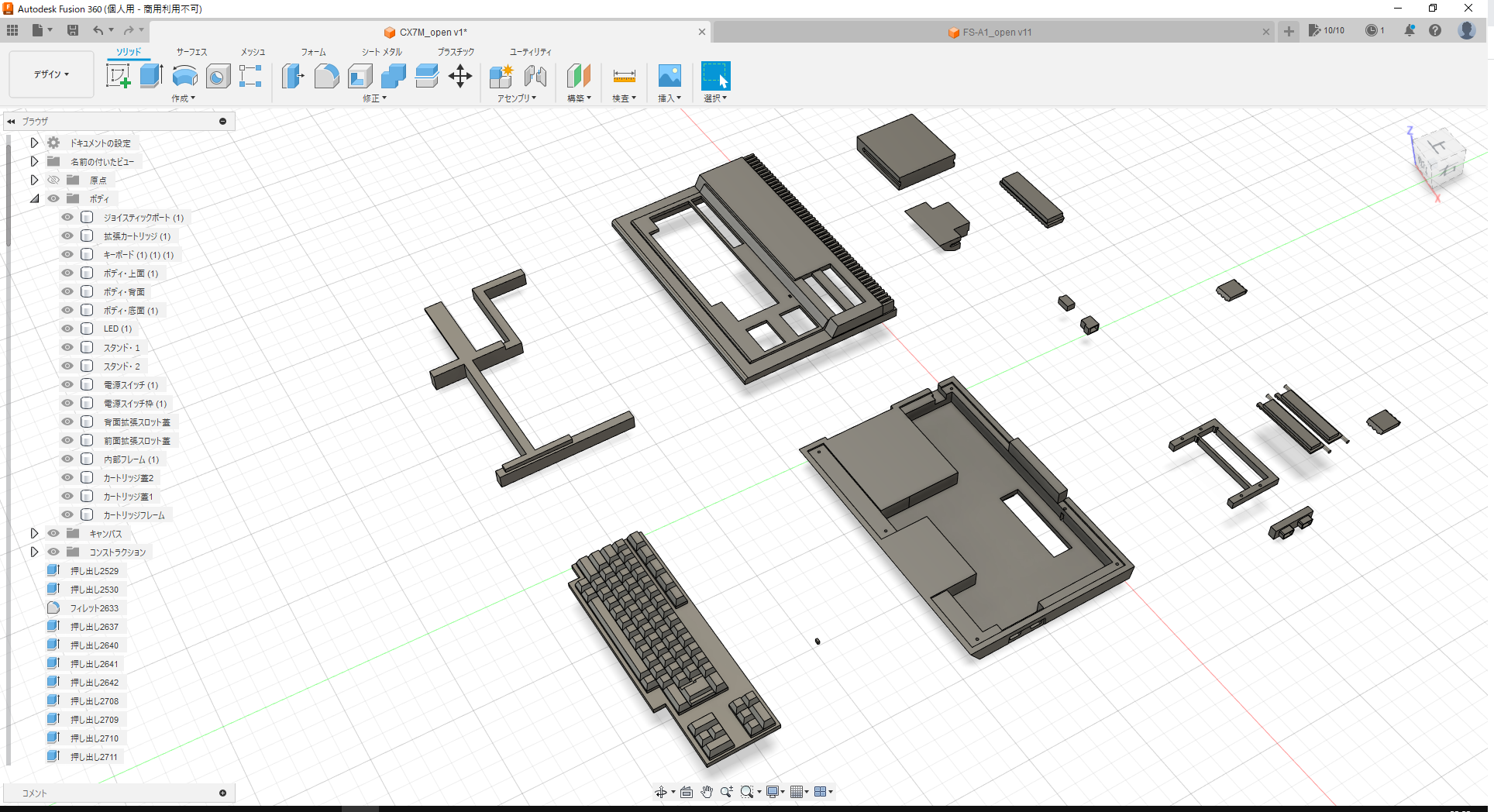Activate the Move/Copy tool
The image size is (1494, 812).
460,75
